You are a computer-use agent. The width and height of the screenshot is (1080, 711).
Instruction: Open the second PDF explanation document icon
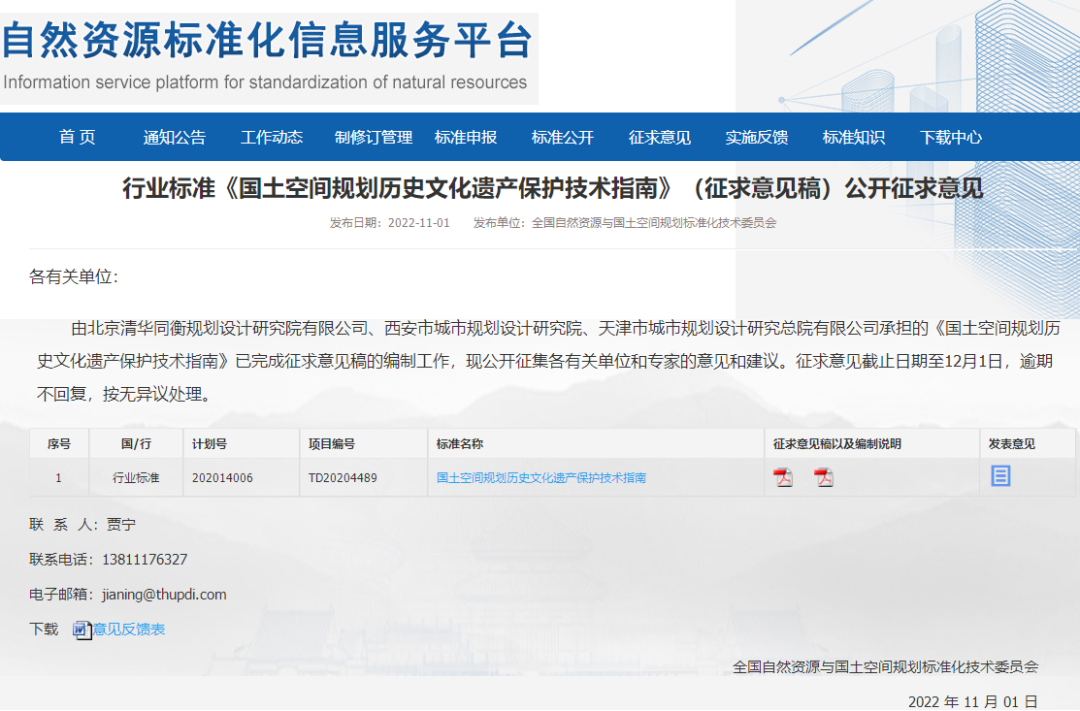[824, 478]
